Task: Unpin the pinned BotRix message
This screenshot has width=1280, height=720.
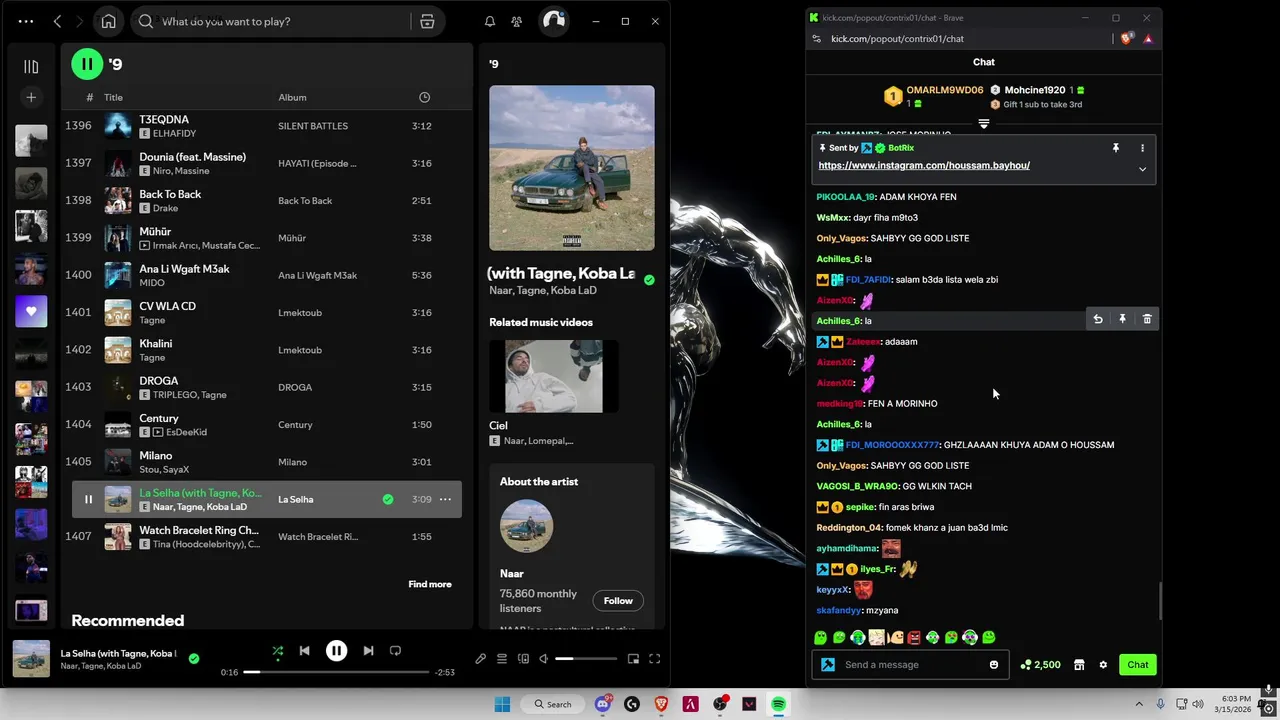Action: 1116,148
